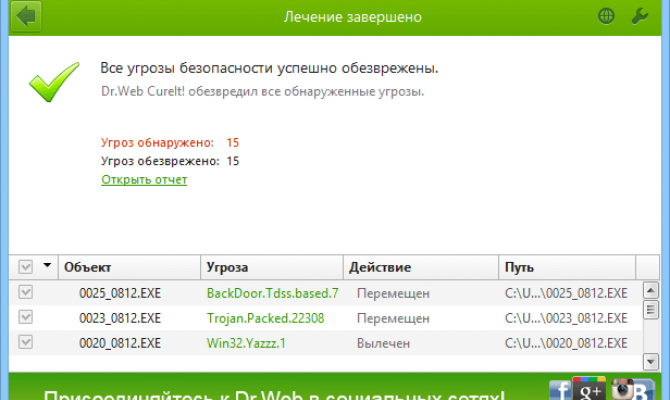Click path C:\U...\0023_0812.EXE cell
670x400 pixels.
click(566, 318)
